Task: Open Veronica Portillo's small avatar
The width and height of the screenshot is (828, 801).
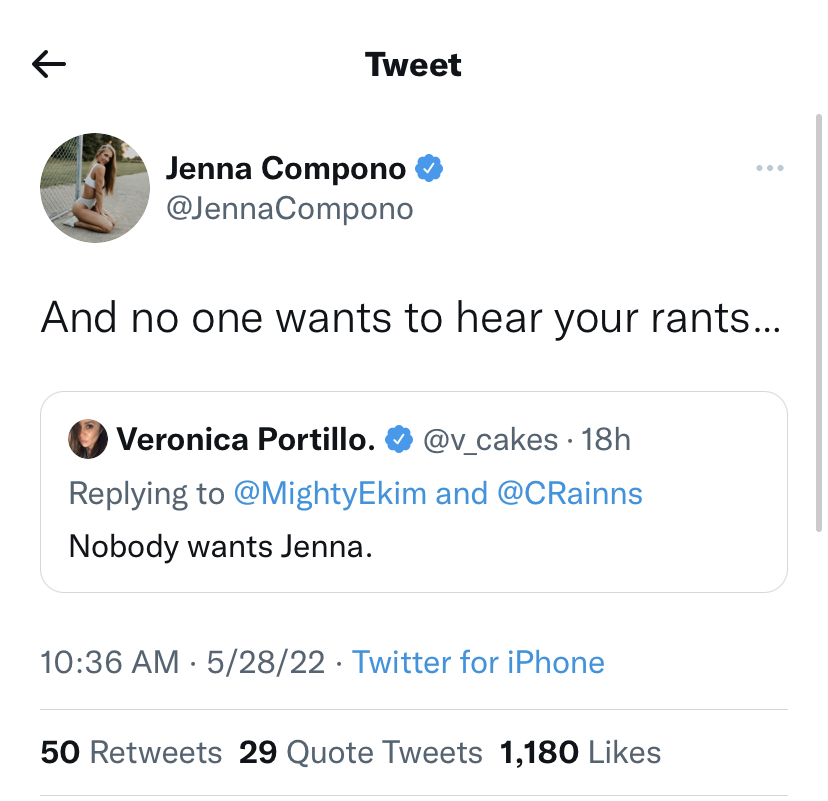Action: pyautogui.click(x=88, y=439)
